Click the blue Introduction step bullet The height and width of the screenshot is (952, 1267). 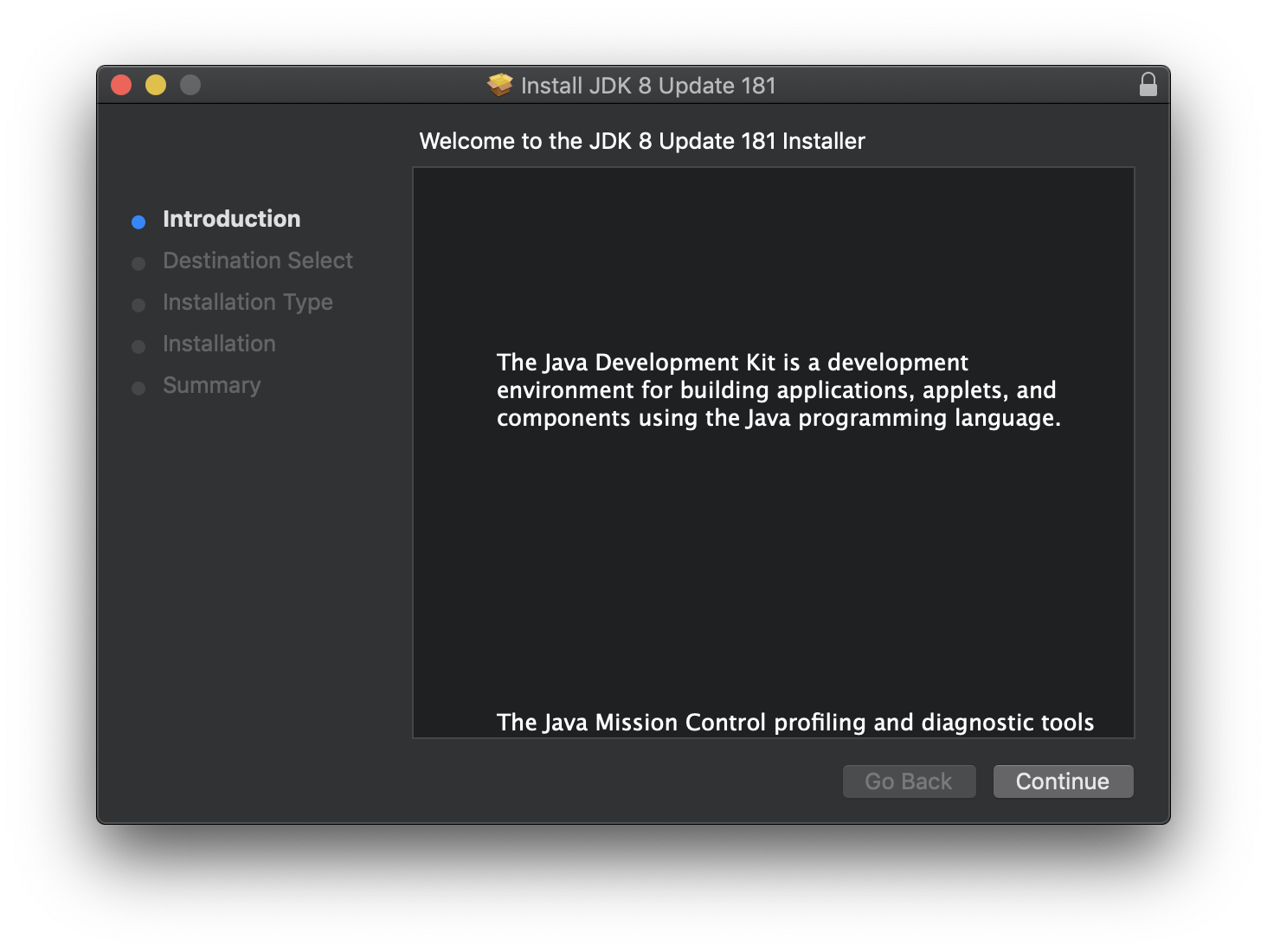point(138,222)
